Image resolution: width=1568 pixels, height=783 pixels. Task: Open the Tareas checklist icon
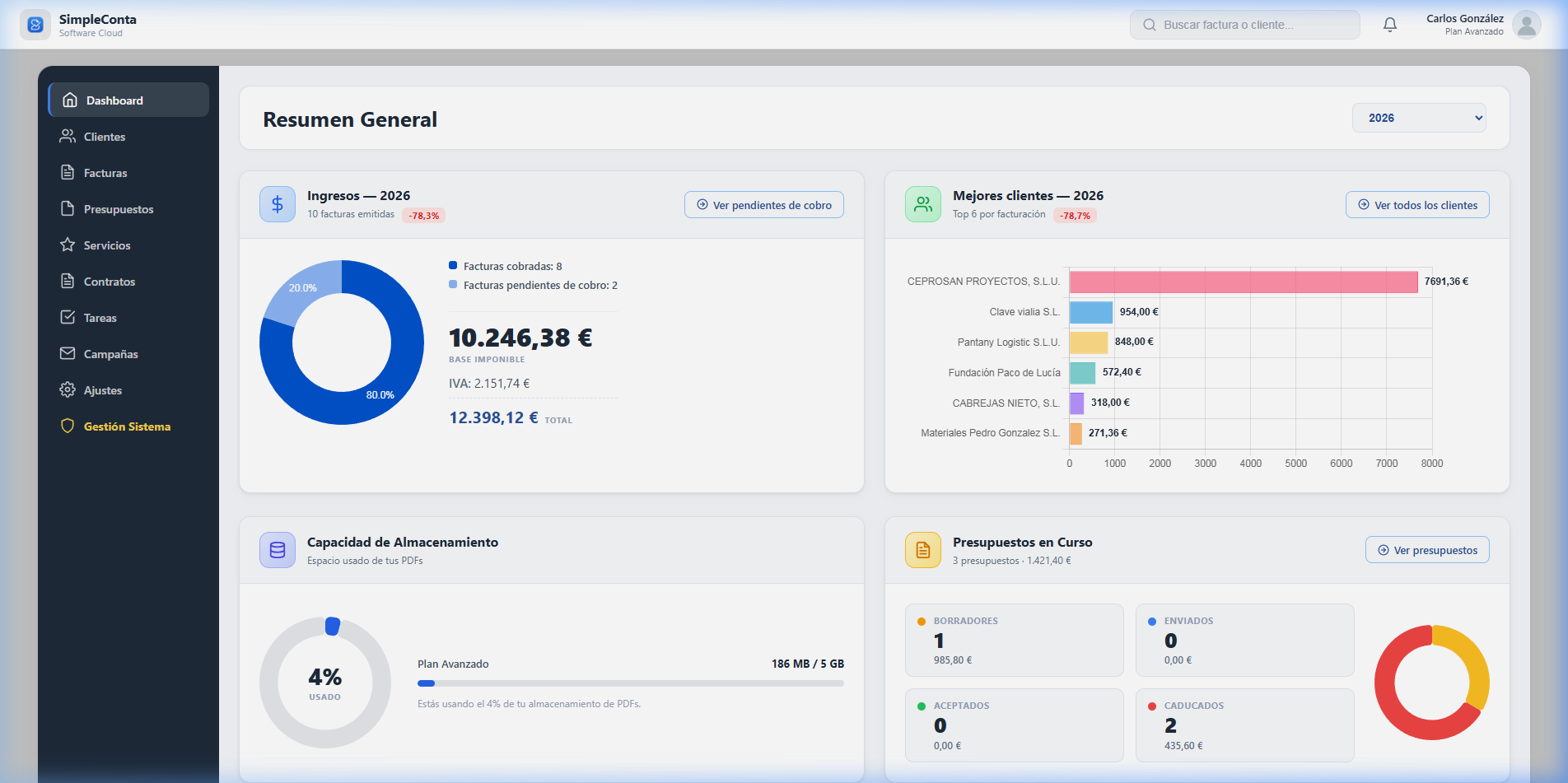68,317
